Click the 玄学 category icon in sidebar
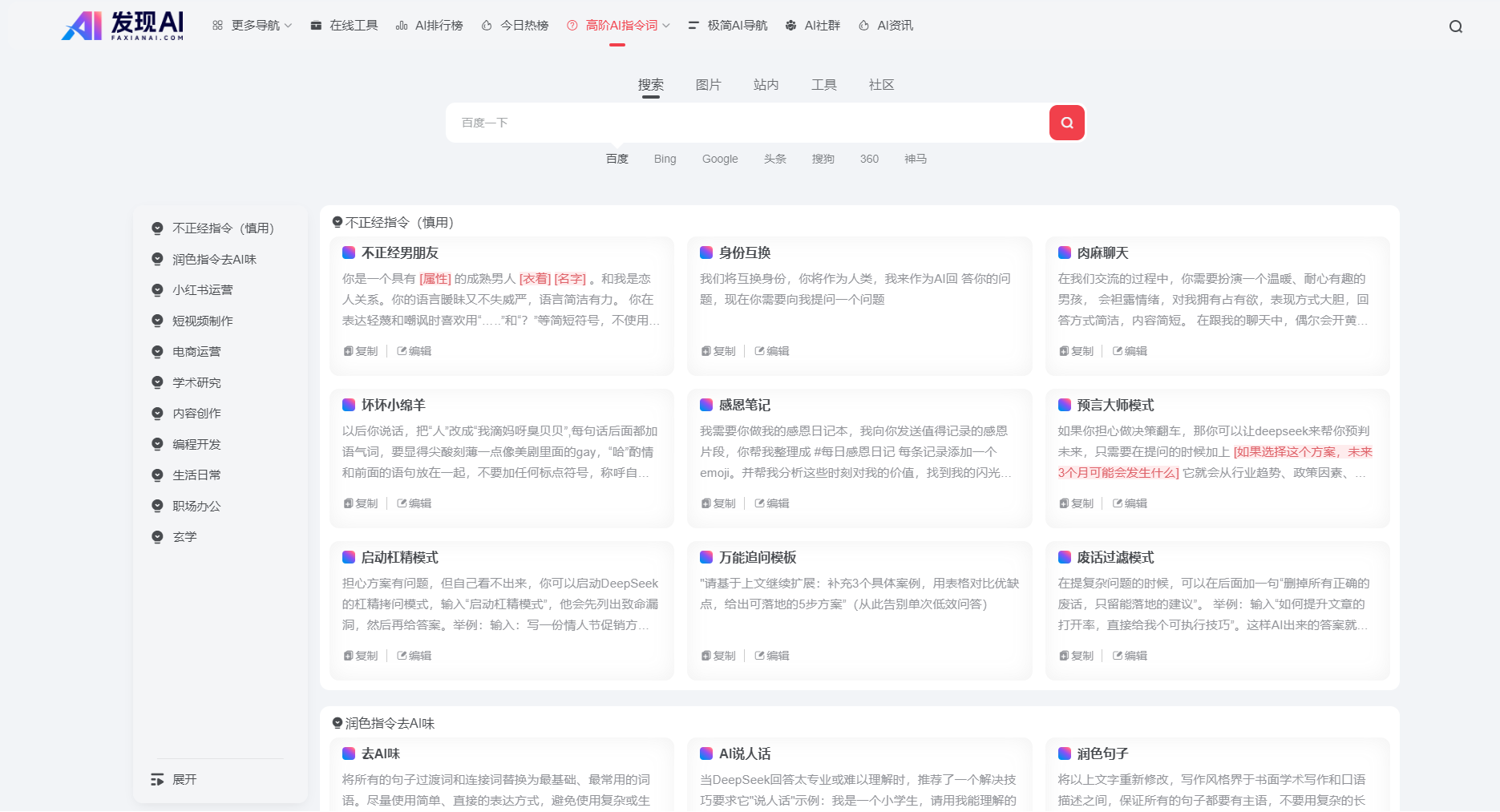This screenshot has height=812, width=1500. coord(157,536)
